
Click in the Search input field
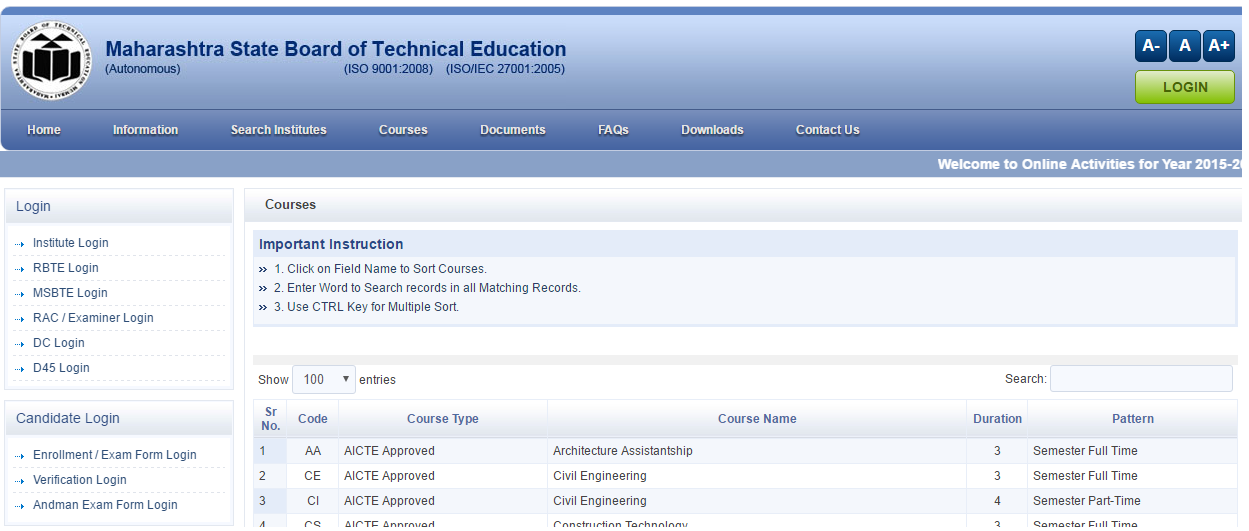tap(1140, 379)
